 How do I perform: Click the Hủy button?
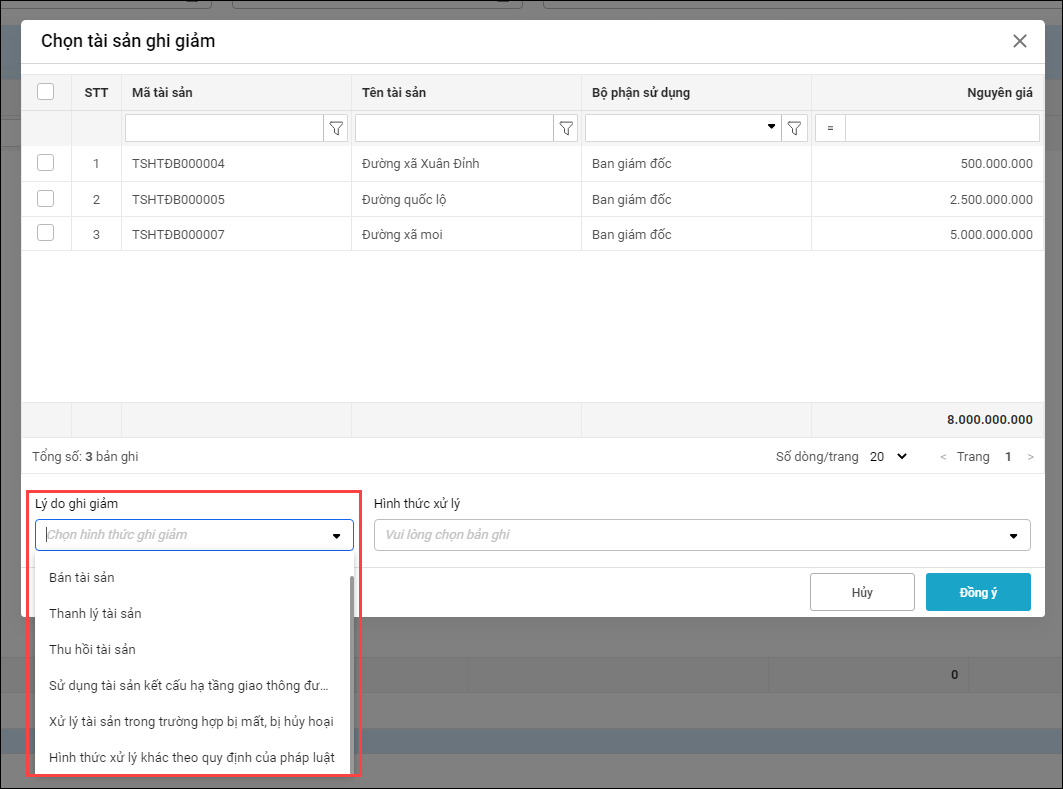862,592
